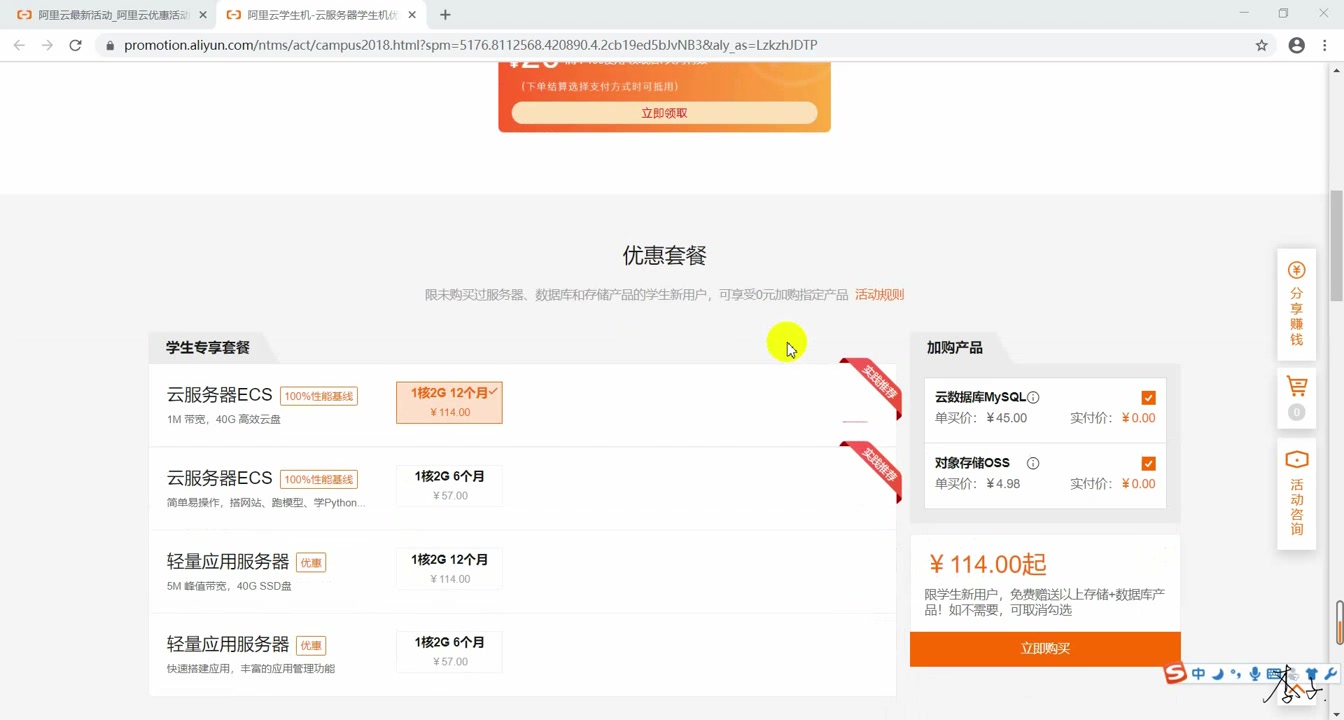Viewport: 1344px width, 720px height.
Task: Go back to the previous page
Action: 19,45
